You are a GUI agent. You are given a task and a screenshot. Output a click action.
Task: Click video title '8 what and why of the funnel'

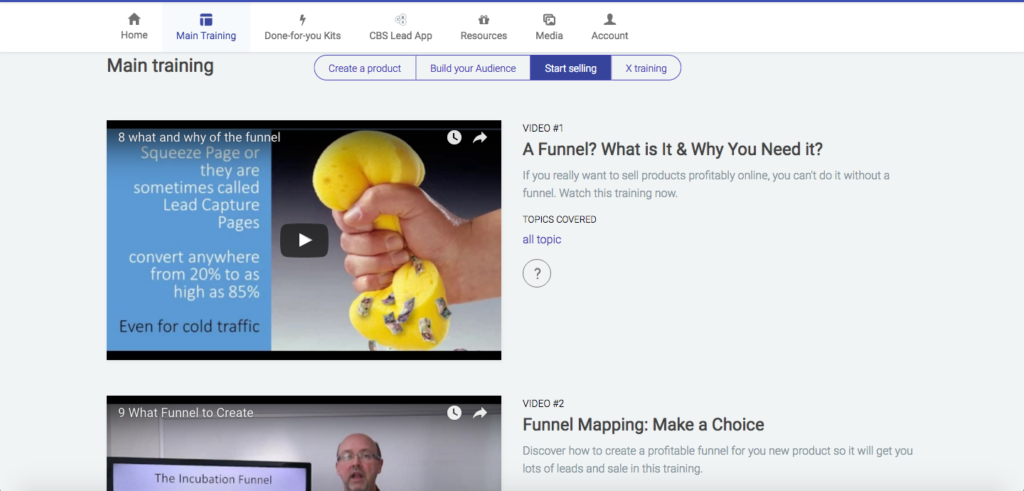click(199, 137)
